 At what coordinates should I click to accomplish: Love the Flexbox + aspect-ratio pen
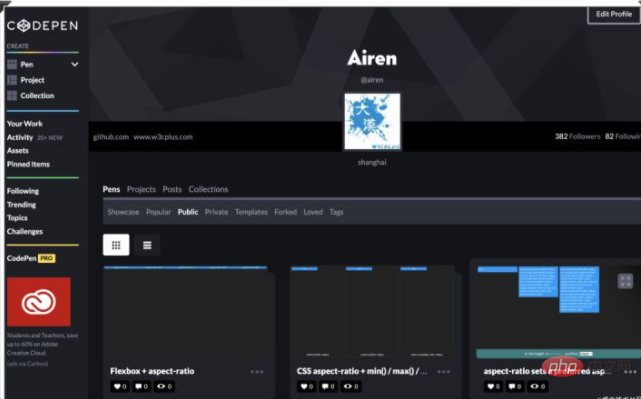click(119, 386)
